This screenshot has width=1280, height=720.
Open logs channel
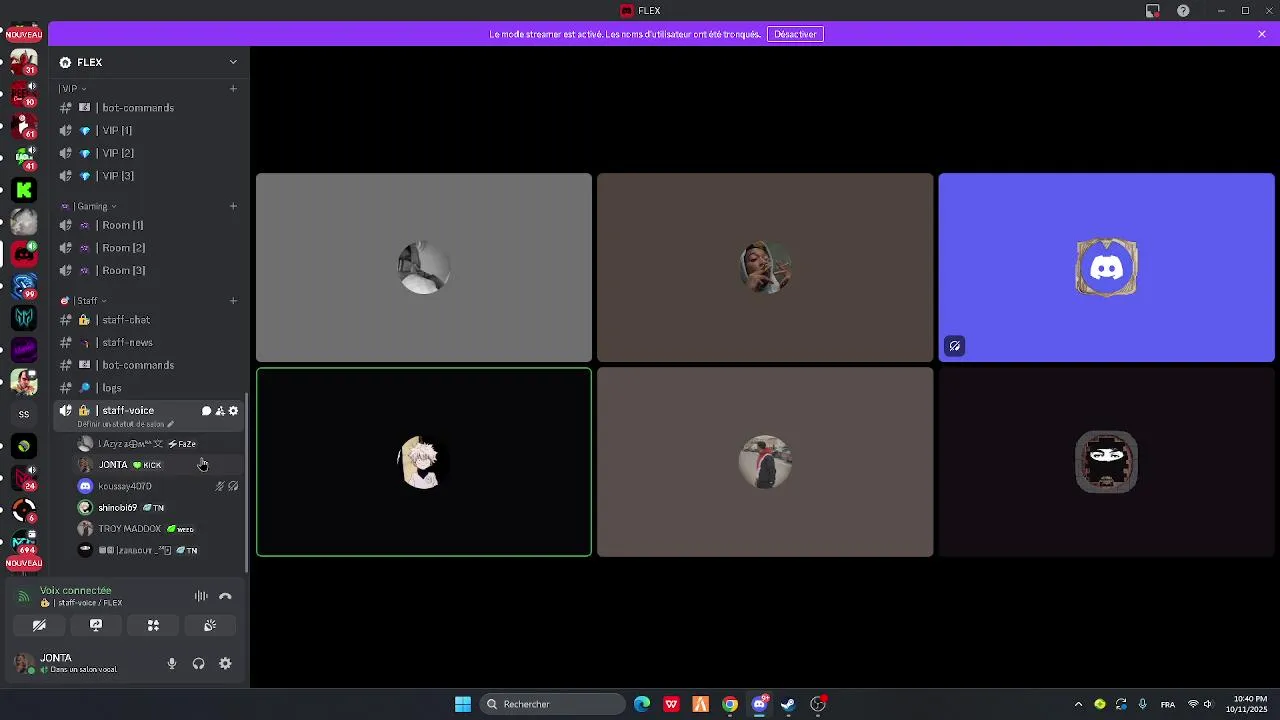[149, 388]
